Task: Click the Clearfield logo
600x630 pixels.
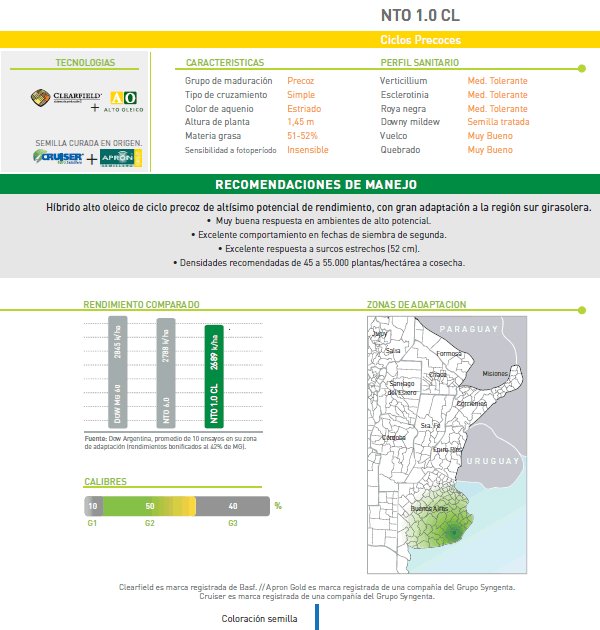Action: (x=54, y=97)
